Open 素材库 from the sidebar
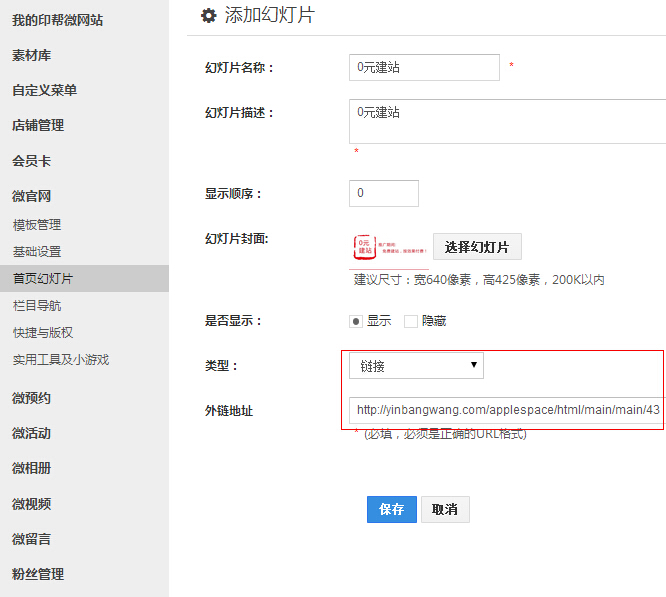Viewport: 666px width, 597px height. [x=32, y=55]
